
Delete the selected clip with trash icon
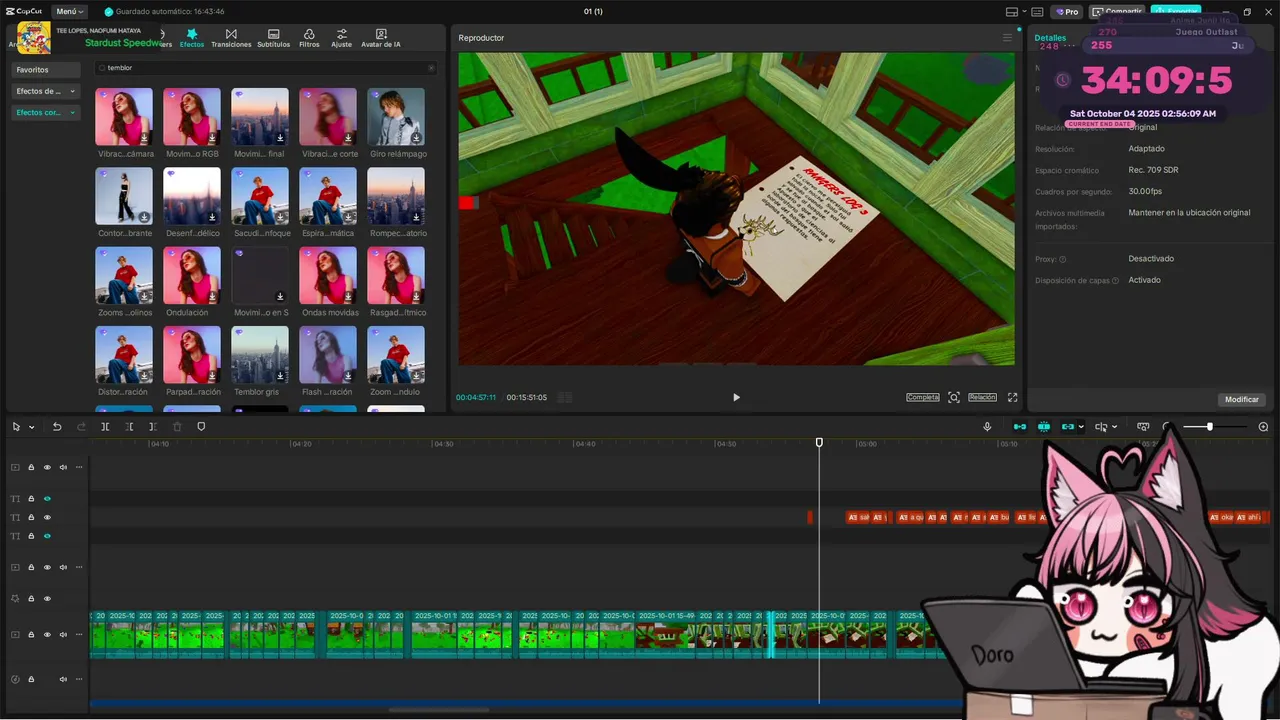click(177, 427)
